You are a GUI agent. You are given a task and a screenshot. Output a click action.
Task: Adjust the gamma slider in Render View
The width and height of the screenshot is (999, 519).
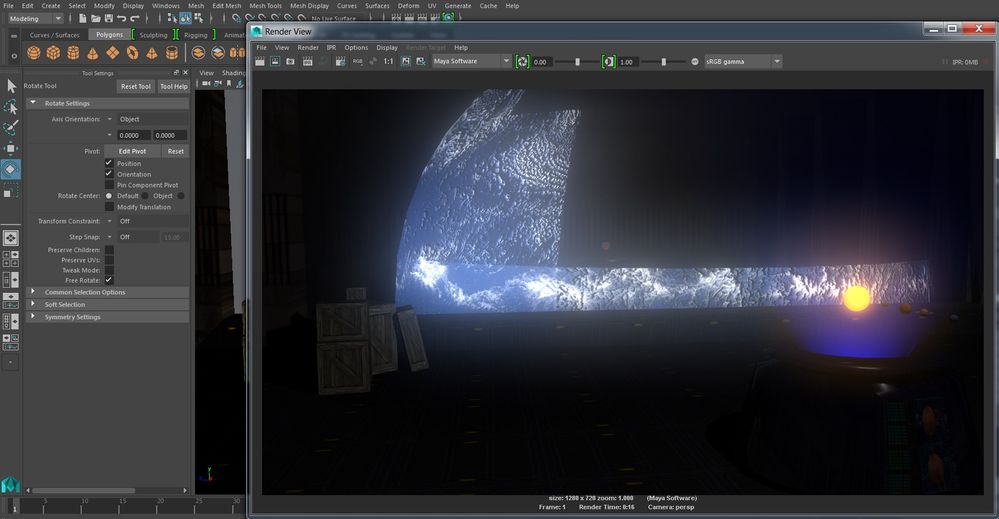tap(663, 62)
